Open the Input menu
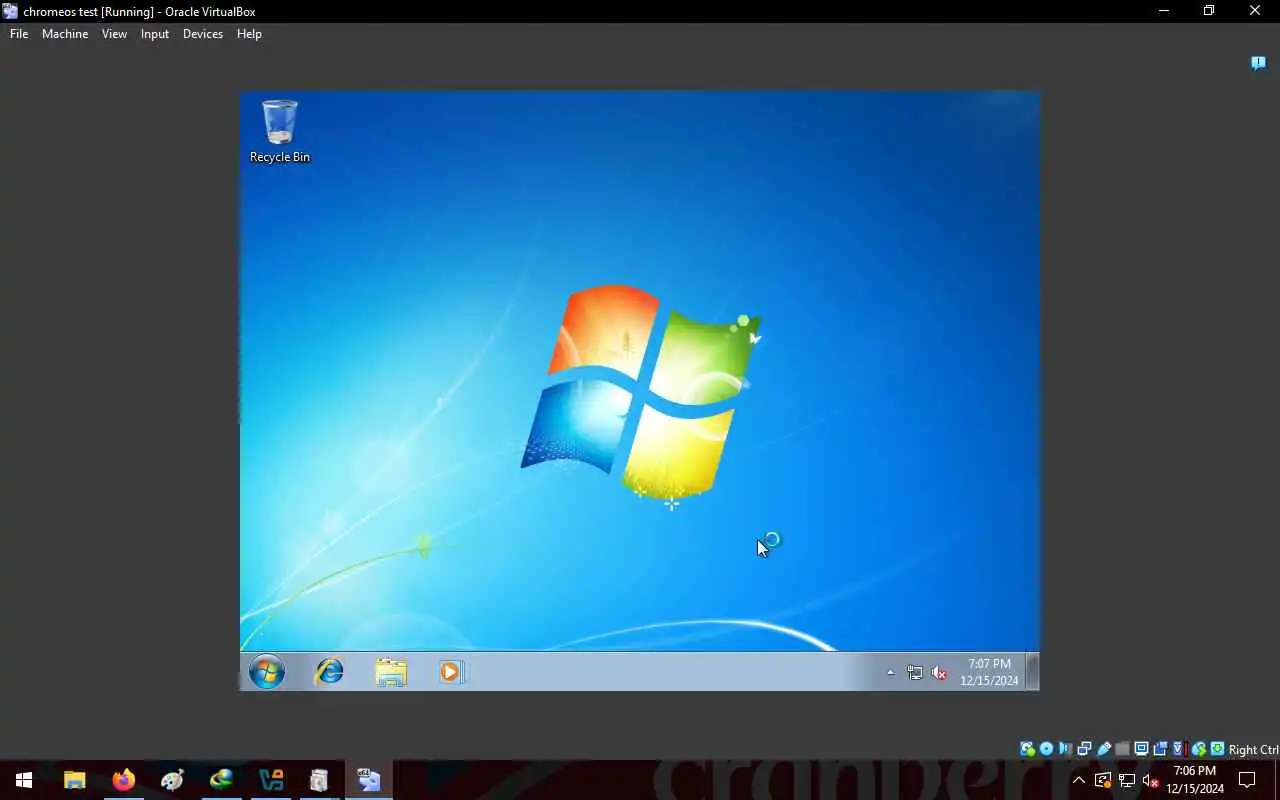 (x=155, y=34)
